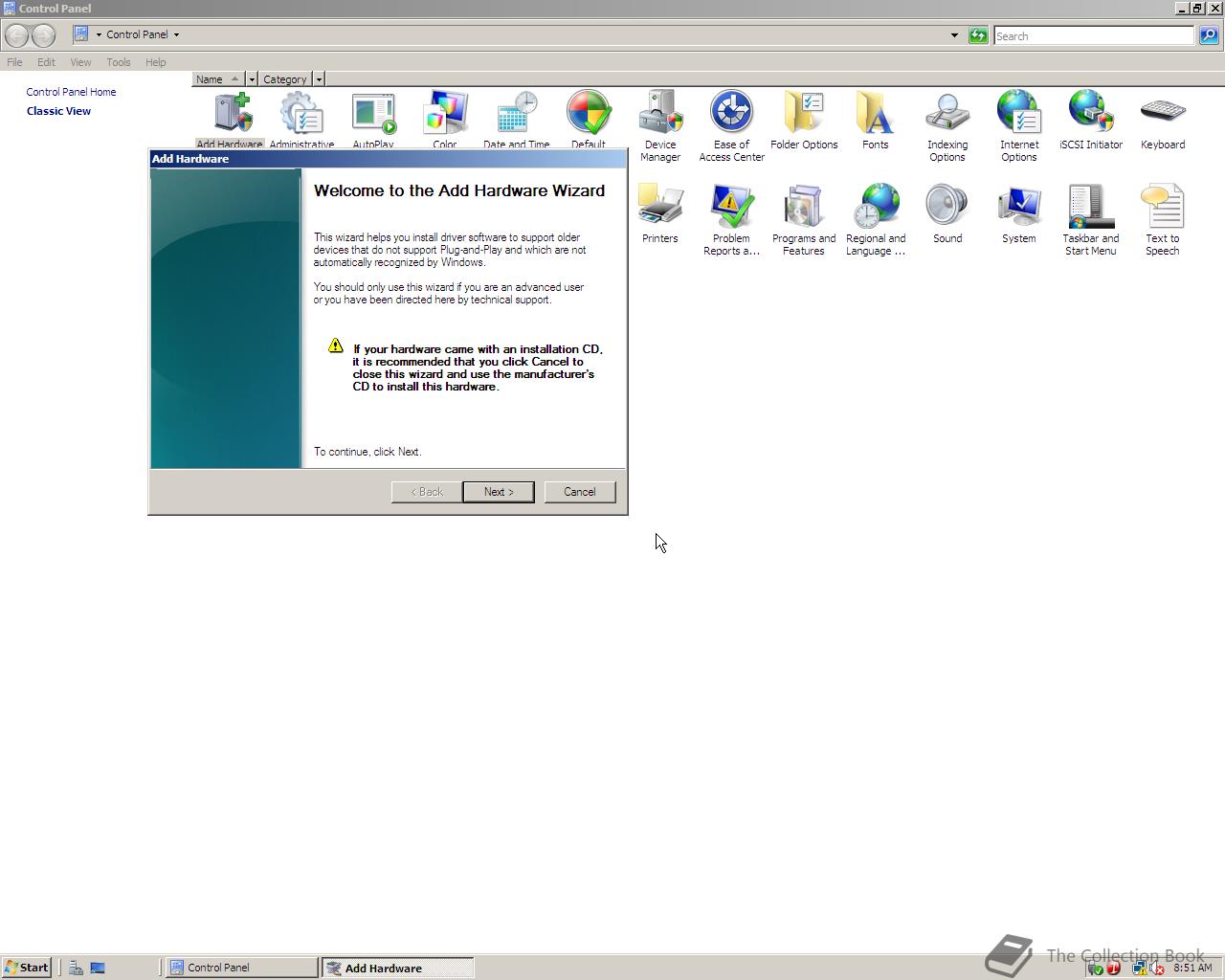Open iSCSI Initiator icon
The height and width of the screenshot is (980, 1225).
tap(1091, 120)
